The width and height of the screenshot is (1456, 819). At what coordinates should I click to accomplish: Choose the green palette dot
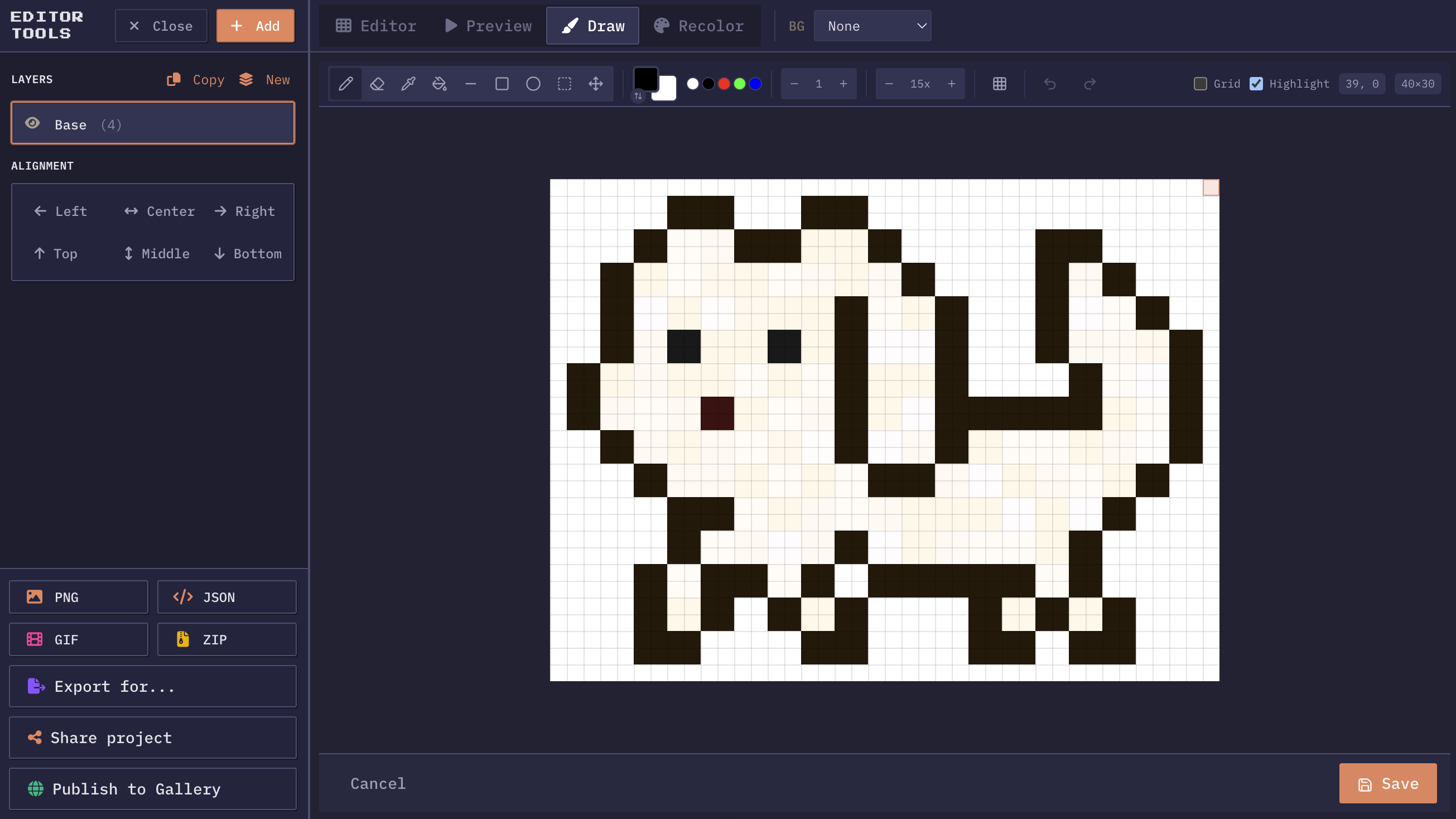pos(739,84)
